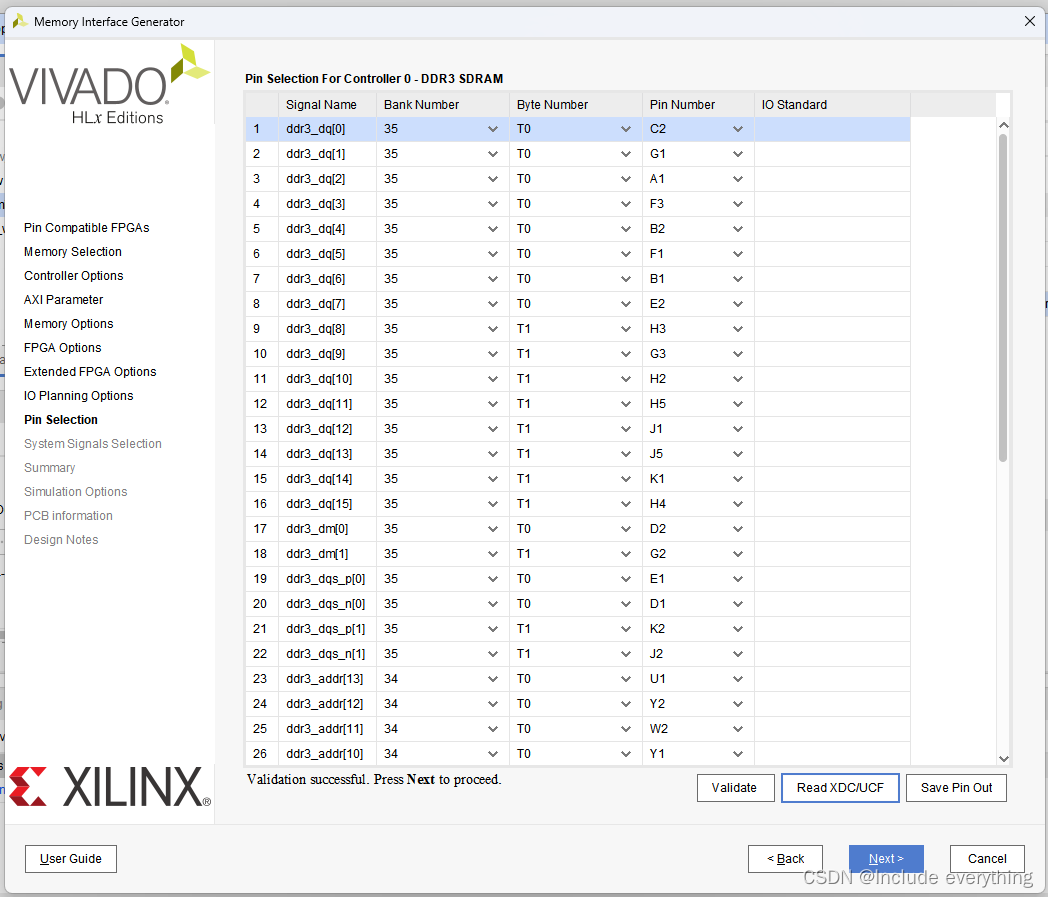The image size is (1048, 897).
Task: Click pin value H5 for ddr3_dq[11]
Action: click(x=658, y=404)
